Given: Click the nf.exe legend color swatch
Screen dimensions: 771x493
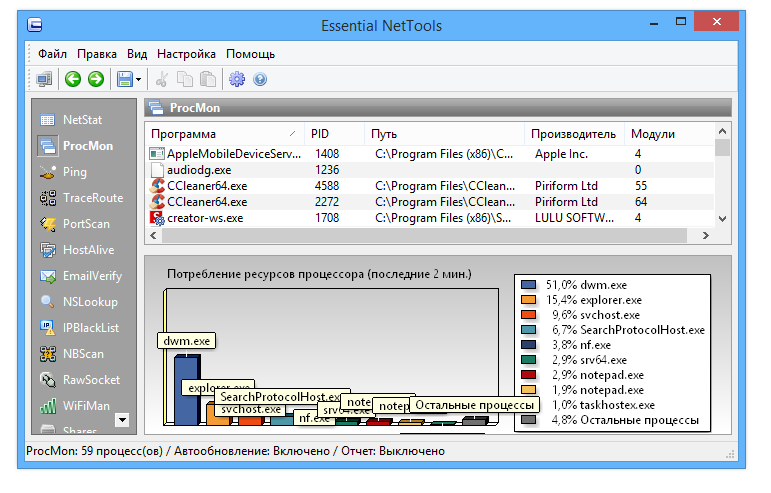Looking at the screenshot, I should pos(528,345).
